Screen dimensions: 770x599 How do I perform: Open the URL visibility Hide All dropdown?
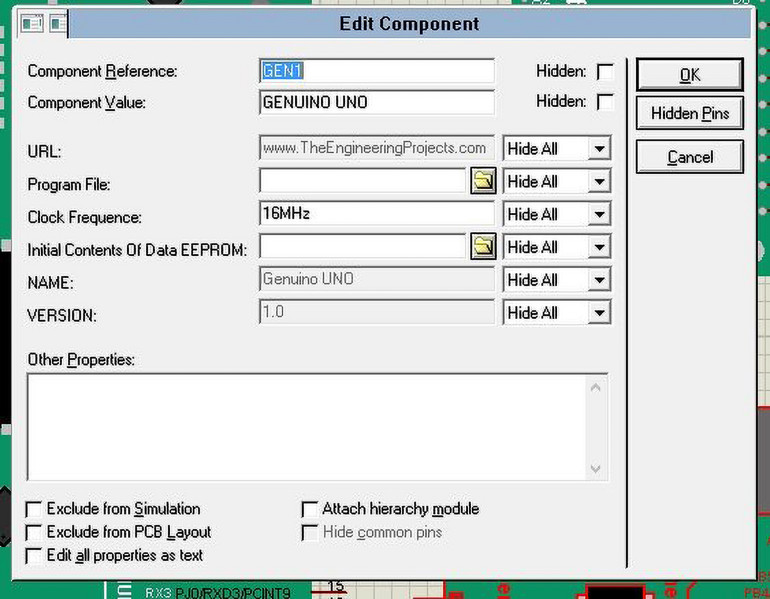click(598, 149)
